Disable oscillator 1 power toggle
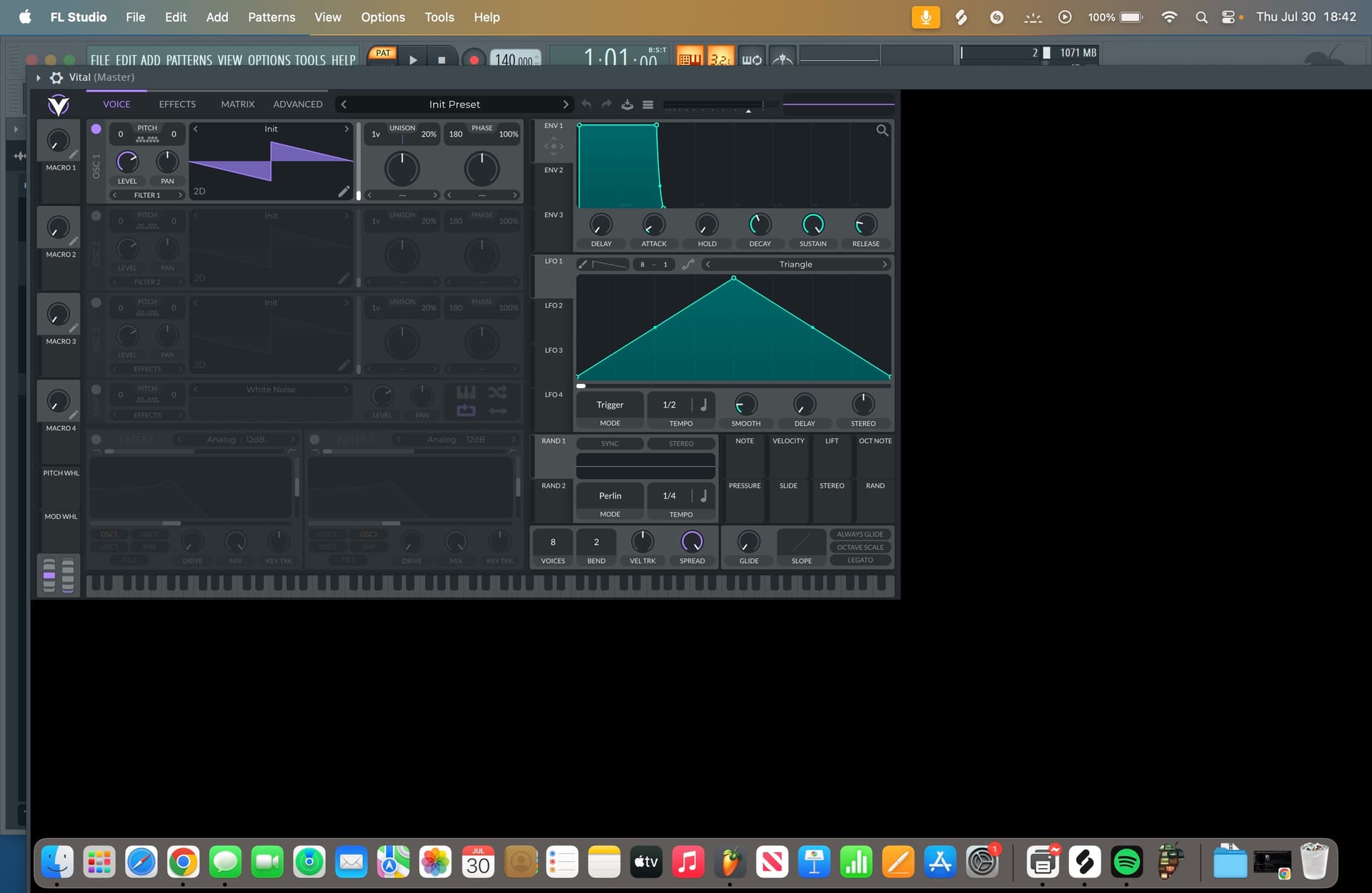 96,129
